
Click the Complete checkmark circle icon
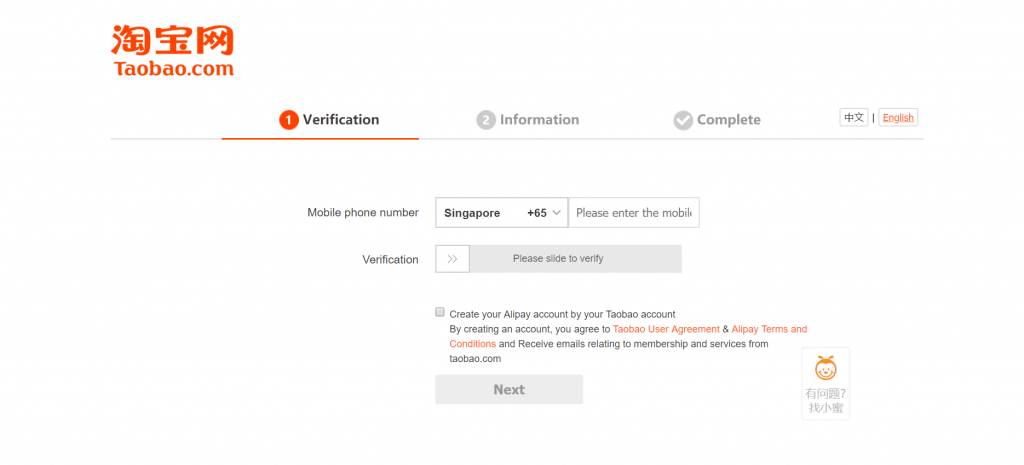(x=683, y=120)
